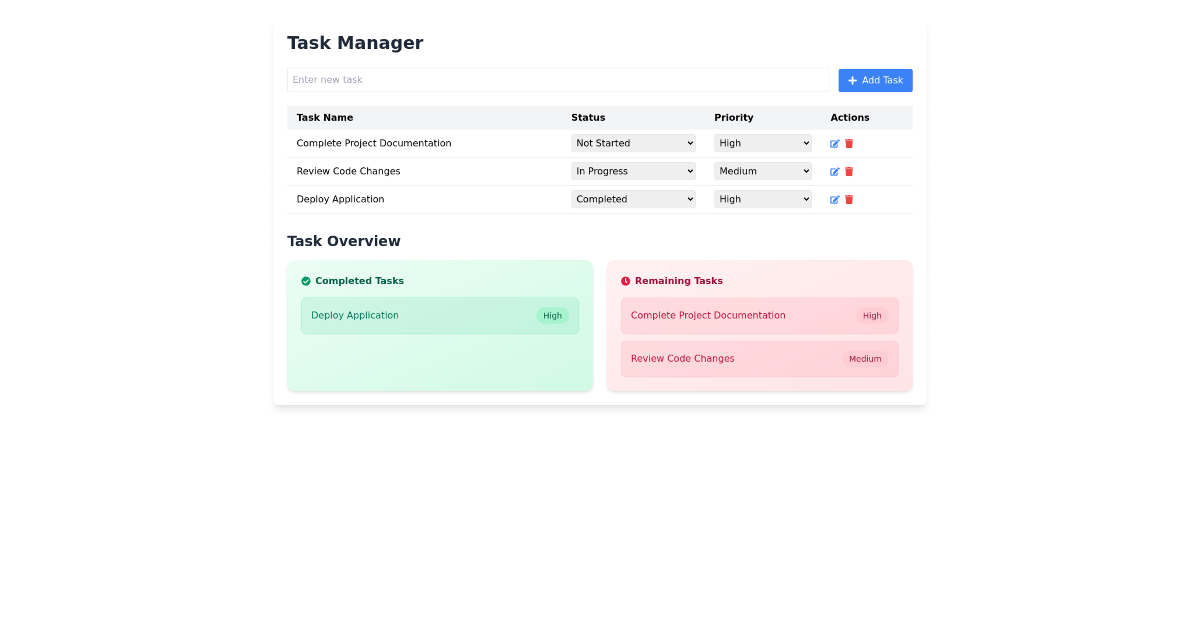This screenshot has width=1200, height=630.
Task: Open the priority dropdown for Deploy Application
Action: 762,199
